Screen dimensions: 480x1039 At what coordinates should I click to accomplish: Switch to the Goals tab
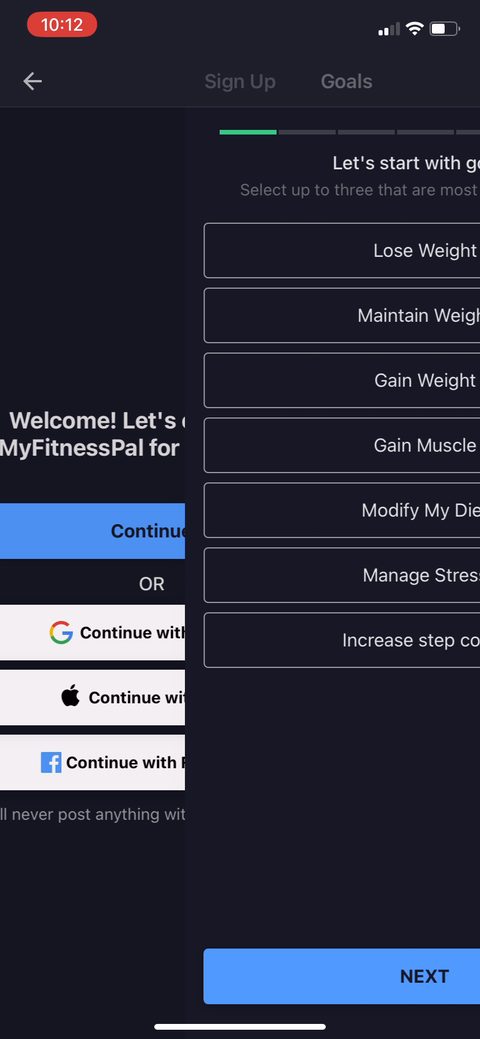(347, 82)
